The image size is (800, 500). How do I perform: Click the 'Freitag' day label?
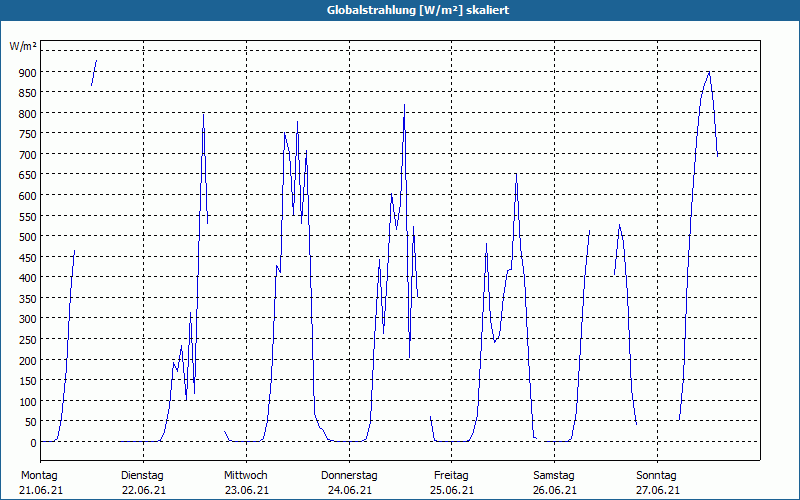click(452, 476)
